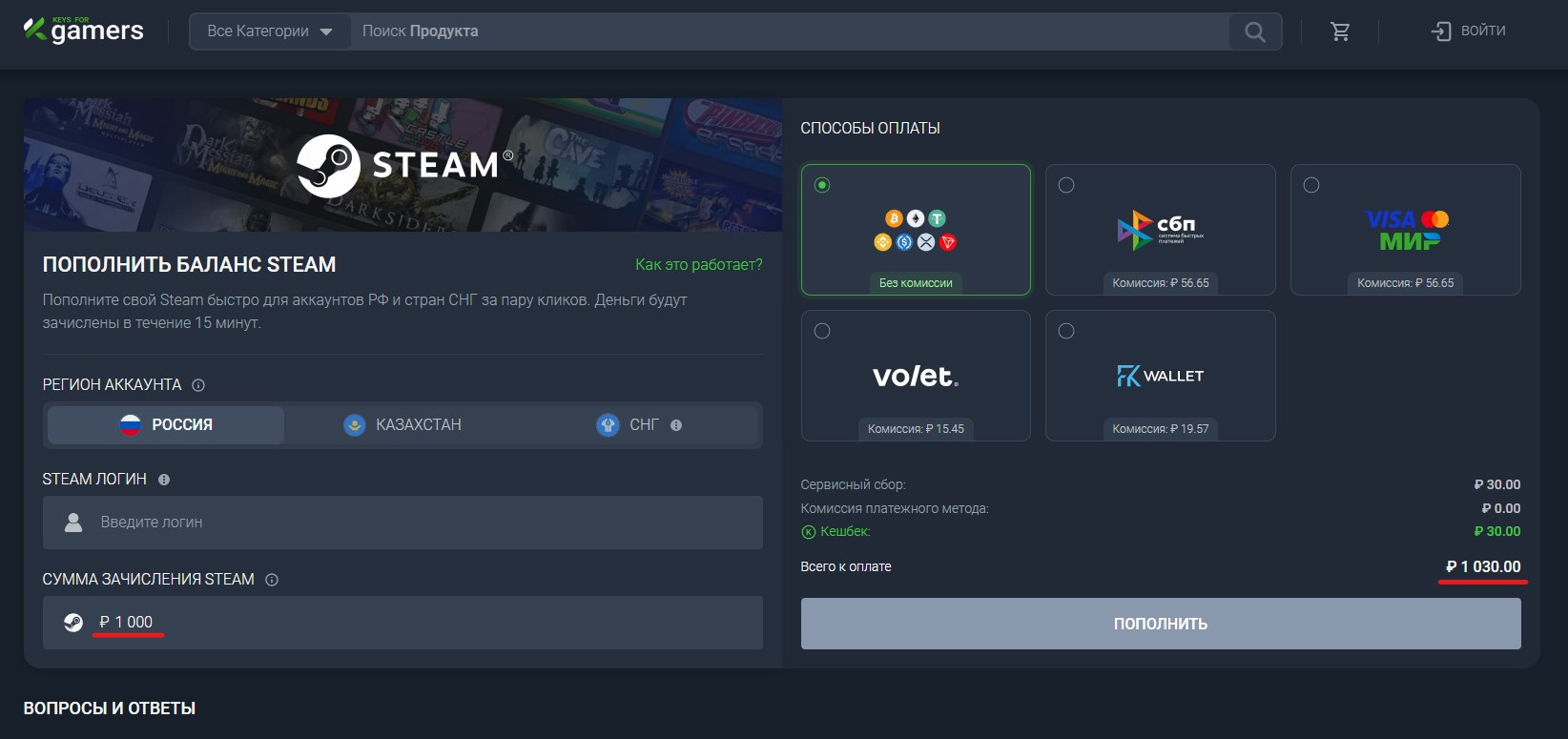Click the Visa Mastercard МИР logo
The height and width of the screenshot is (739, 1568).
pyautogui.click(x=1406, y=230)
